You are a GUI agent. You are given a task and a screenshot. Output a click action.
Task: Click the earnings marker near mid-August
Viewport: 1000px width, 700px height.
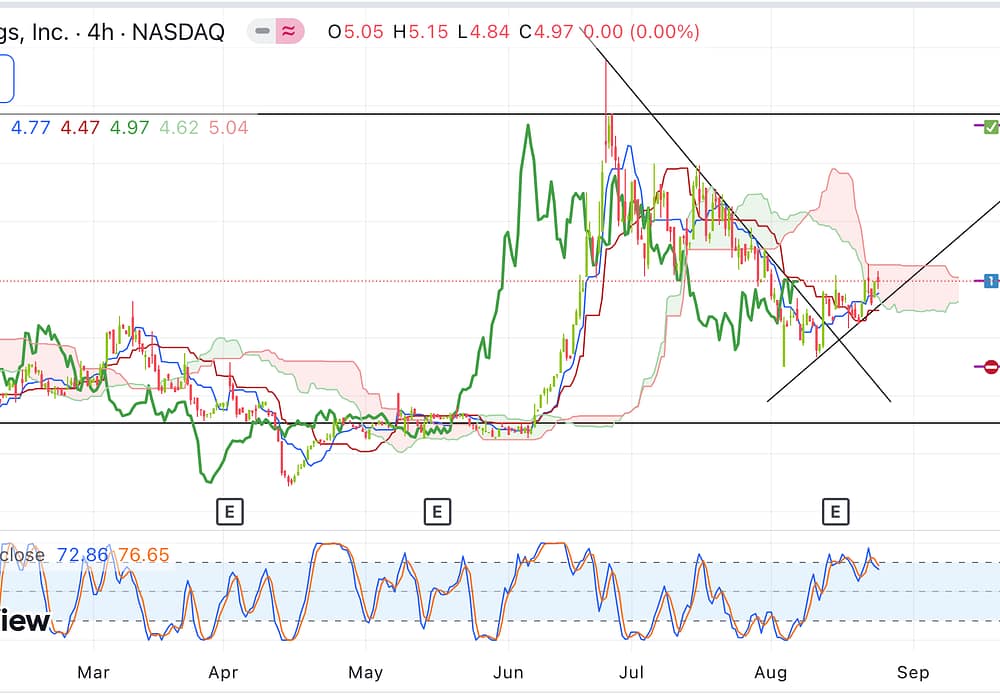pos(835,512)
